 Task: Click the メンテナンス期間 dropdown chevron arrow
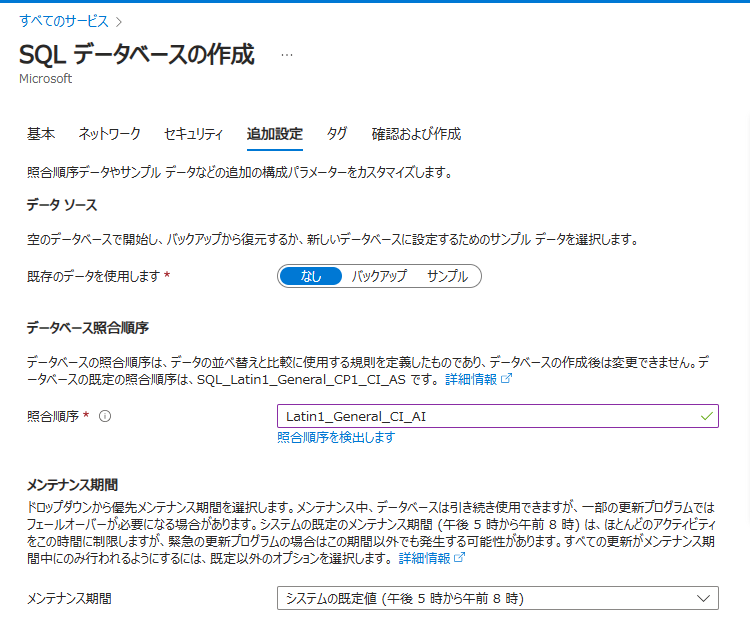(x=703, y=599)
